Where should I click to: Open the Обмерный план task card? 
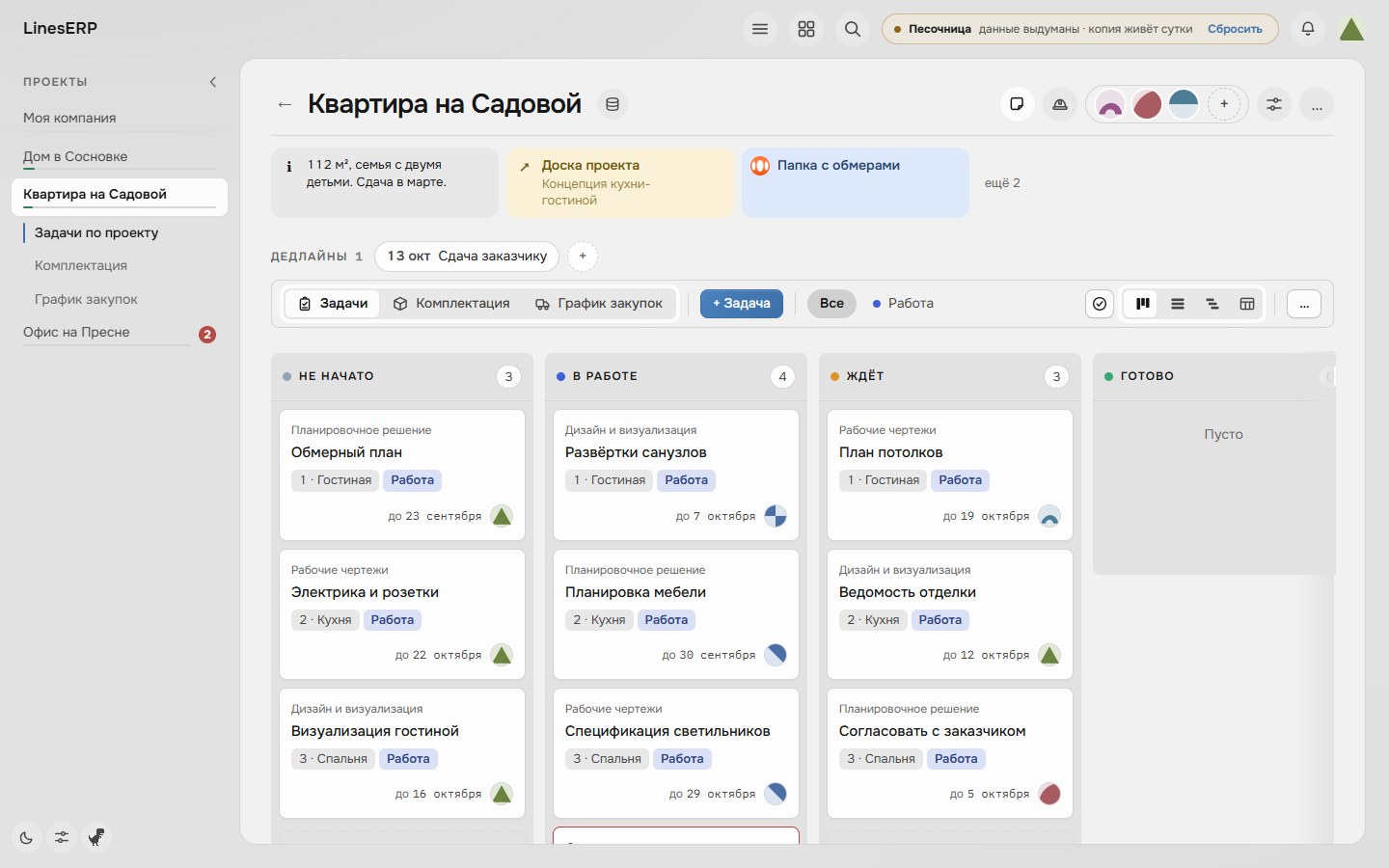pyautogui.click(x=402, y=475)
